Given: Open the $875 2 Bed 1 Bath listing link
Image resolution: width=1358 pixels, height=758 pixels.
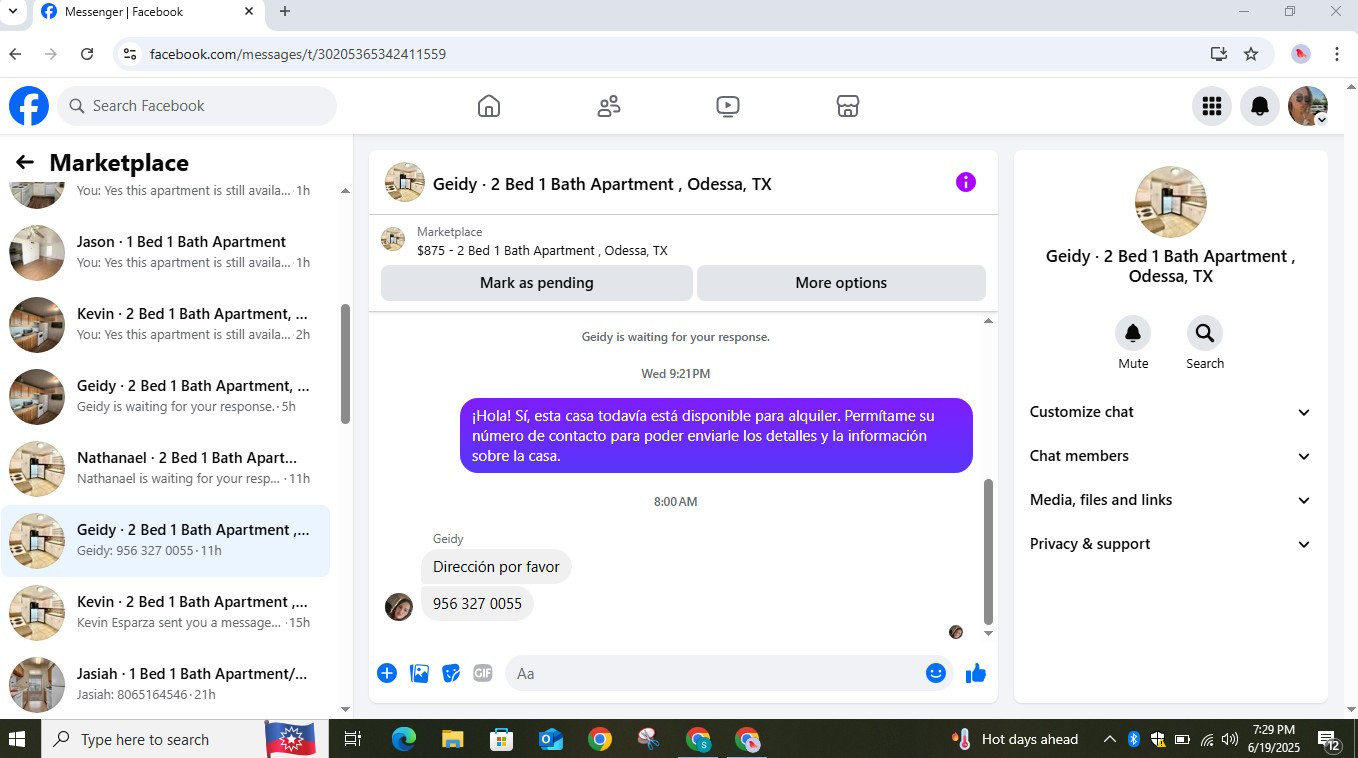Looking at the screenshot, I should pos(542,251).
